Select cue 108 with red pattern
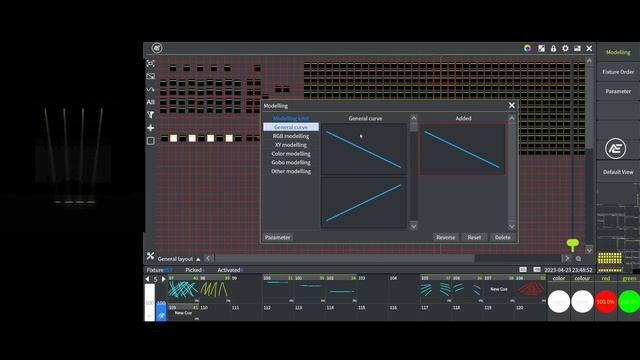This screenshot has width=640, height=360. coord(530,289)
